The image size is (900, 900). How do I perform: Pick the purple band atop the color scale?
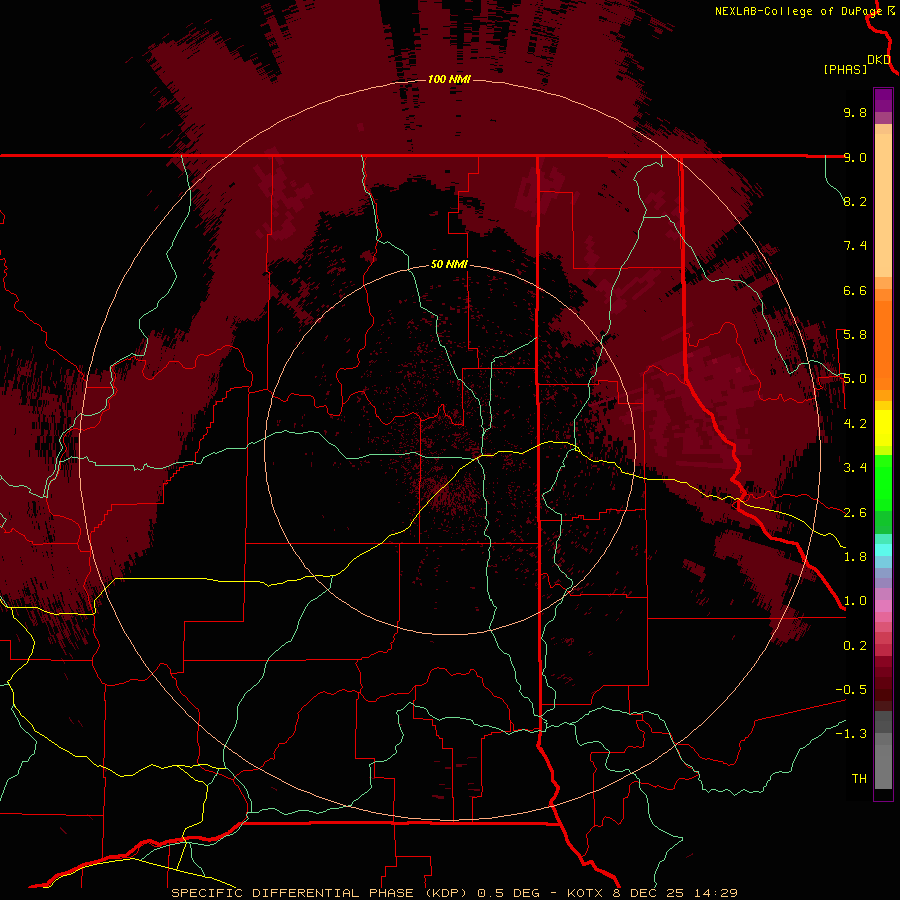883,100
